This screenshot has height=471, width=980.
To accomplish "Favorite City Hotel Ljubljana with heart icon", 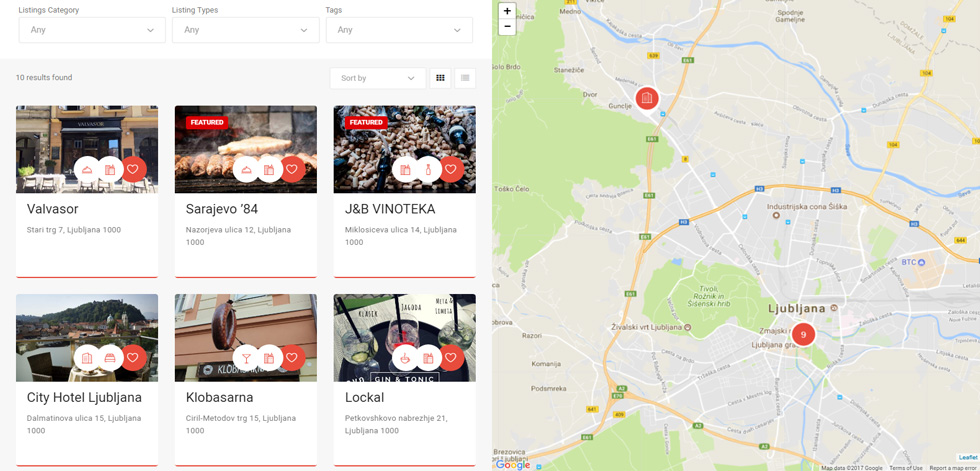I will click(x=133, y=358).
